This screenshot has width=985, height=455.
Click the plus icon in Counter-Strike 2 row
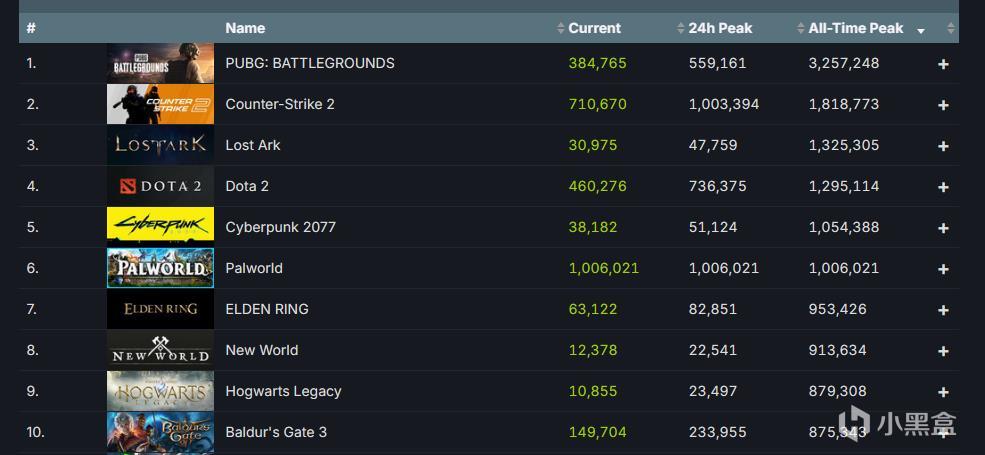(x=943, y=105)
